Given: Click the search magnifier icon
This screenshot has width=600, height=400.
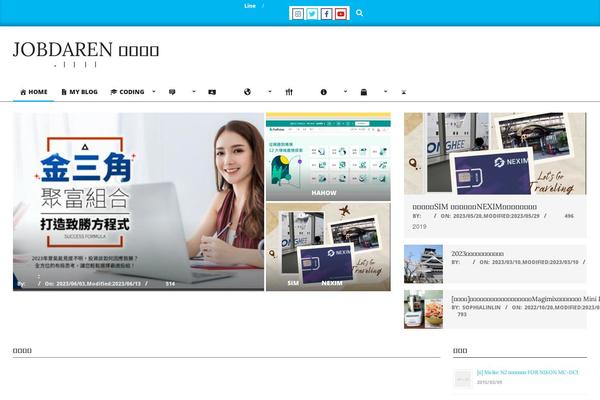Looking at the screenshot, I should pyautogui.click(x=359, y=13).
